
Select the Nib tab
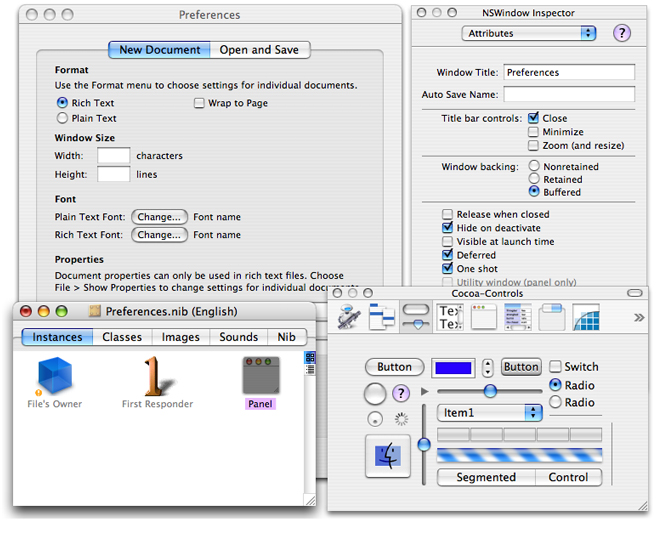click(x=287, y=337)
